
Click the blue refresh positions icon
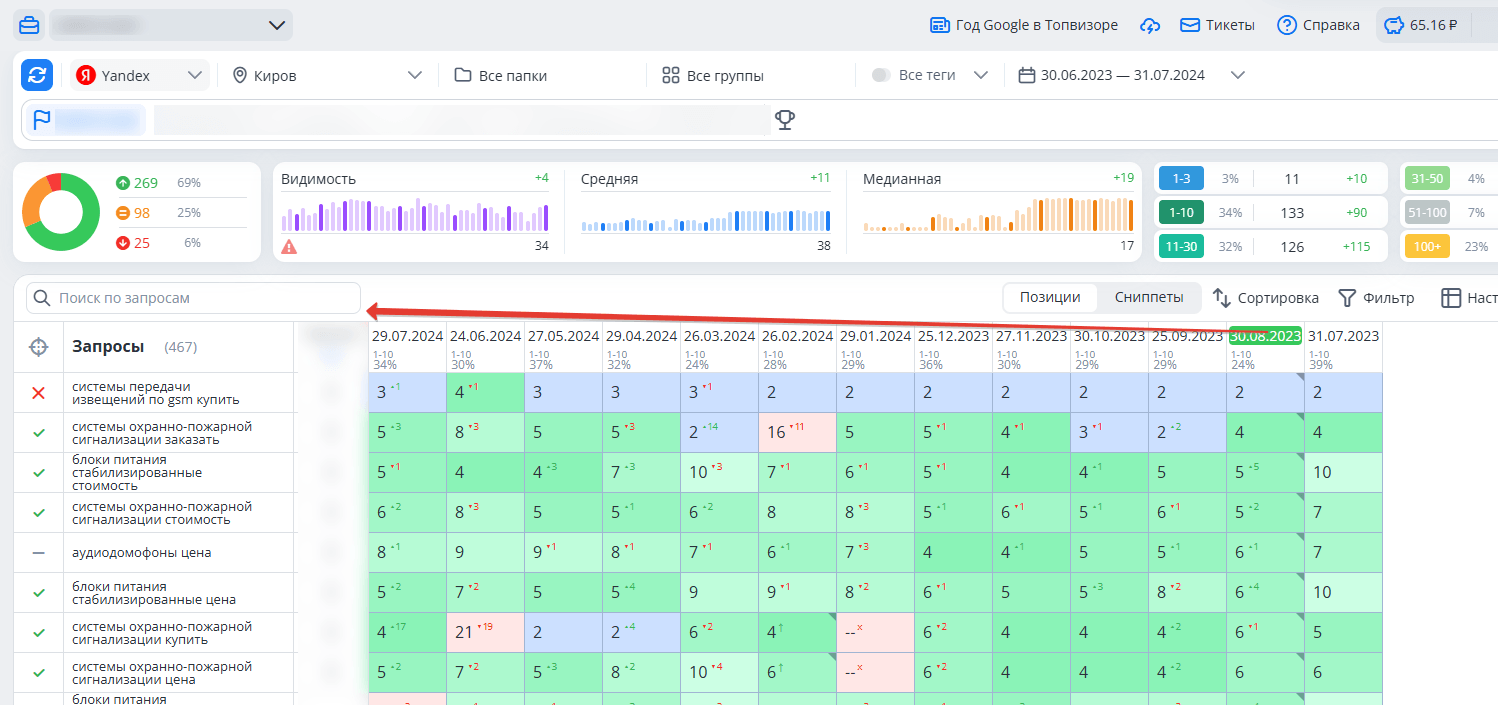coord(37,75)
